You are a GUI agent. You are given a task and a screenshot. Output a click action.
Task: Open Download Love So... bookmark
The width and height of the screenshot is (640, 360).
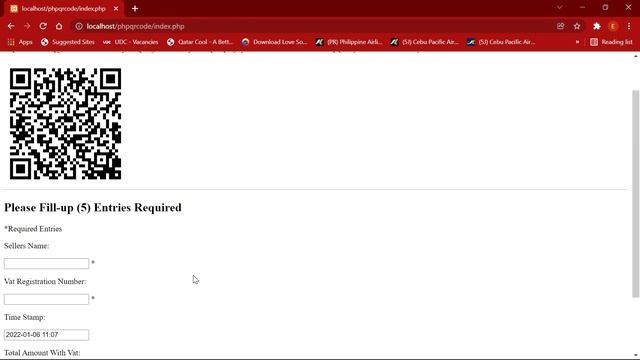pyautogui.click(x=275, y=42)
